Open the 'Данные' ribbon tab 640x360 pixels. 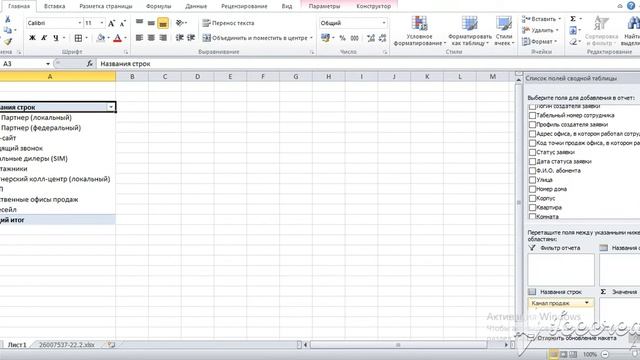coord(196,6)
